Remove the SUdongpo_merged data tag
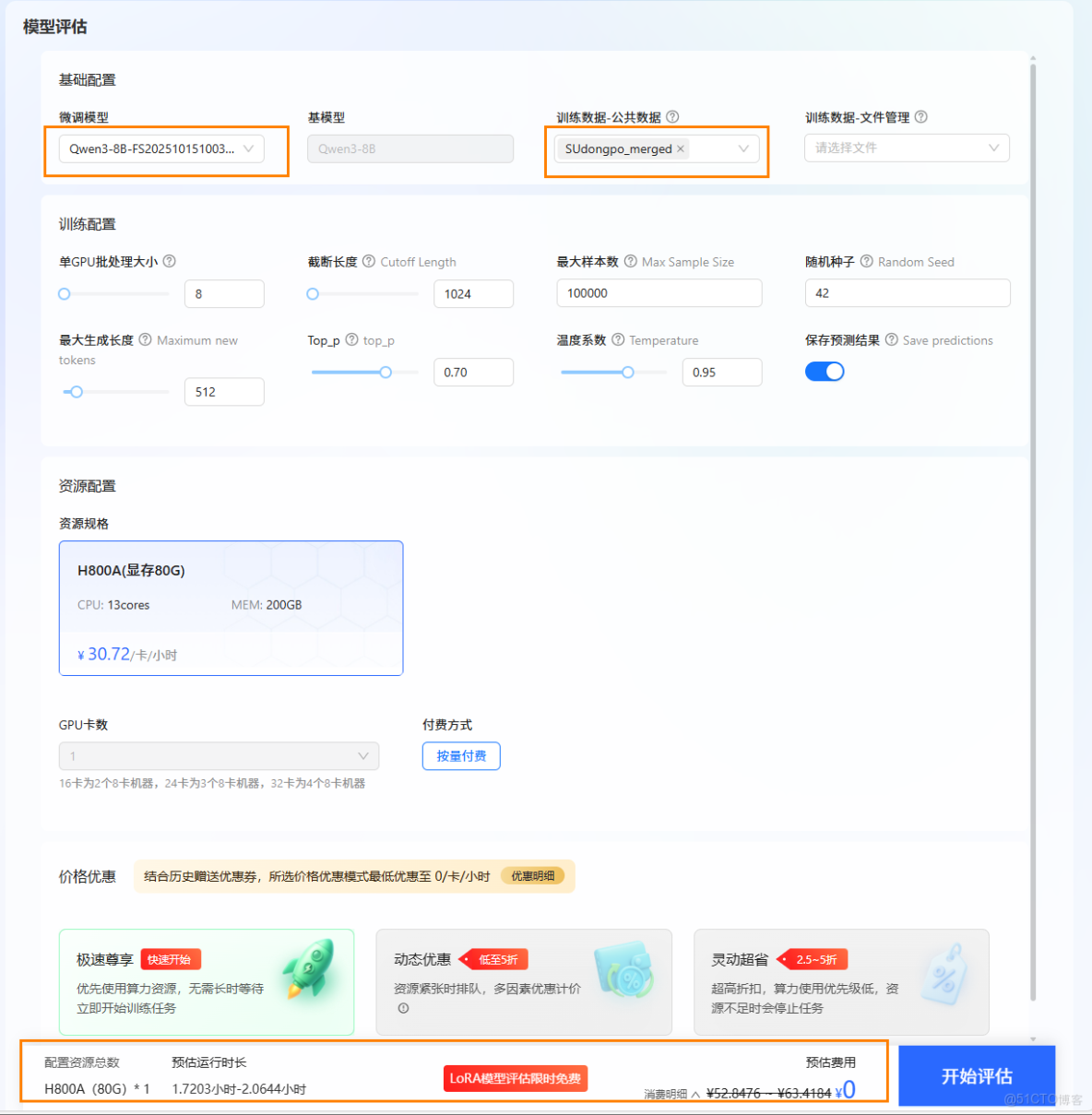 [680, 148]
